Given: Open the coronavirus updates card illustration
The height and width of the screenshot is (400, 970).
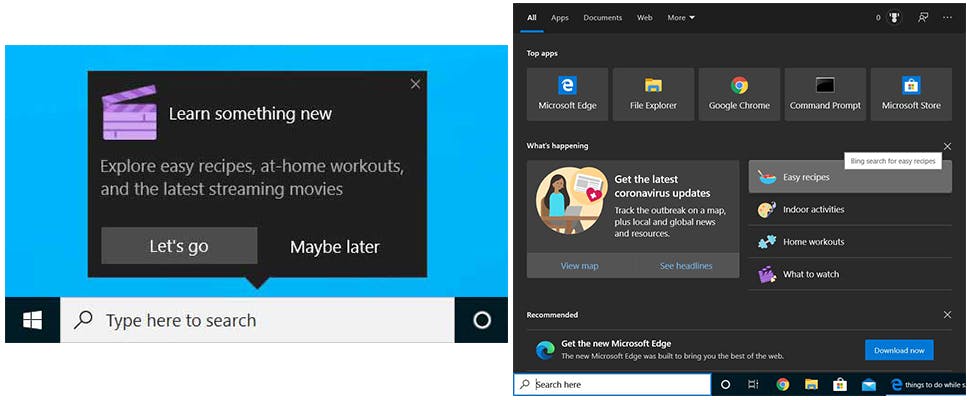Looking at the screenshot, I should [572, 200].
